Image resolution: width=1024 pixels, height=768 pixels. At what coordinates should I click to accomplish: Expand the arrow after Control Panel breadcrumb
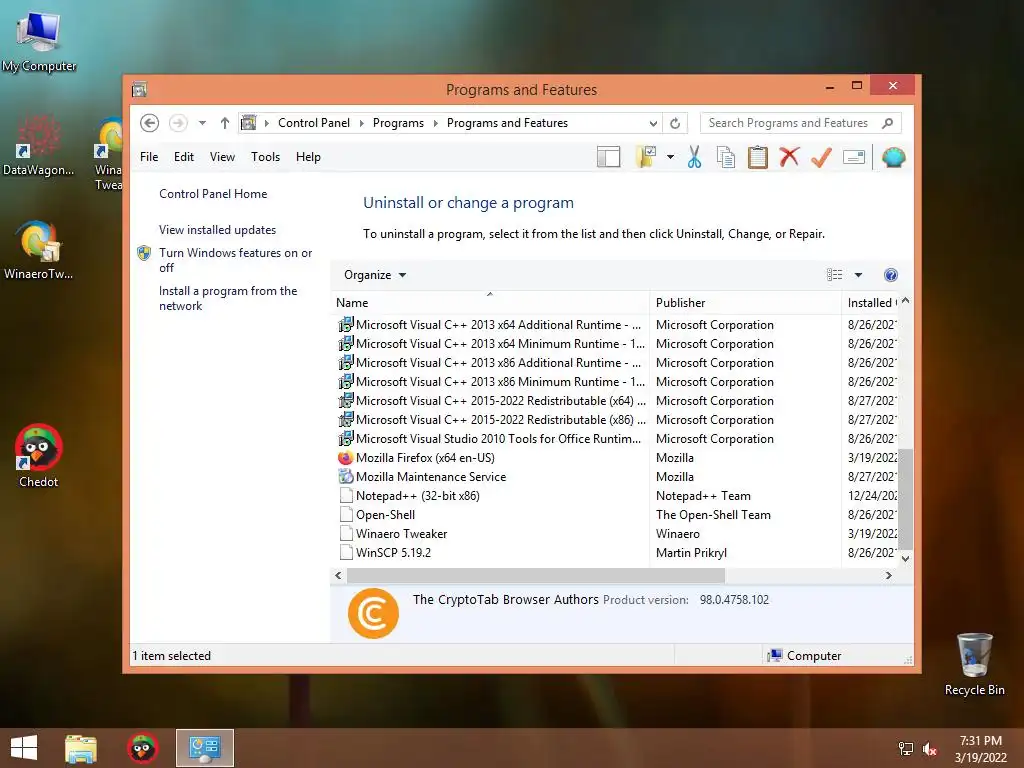pyautogui.click(x=362, y=123)
